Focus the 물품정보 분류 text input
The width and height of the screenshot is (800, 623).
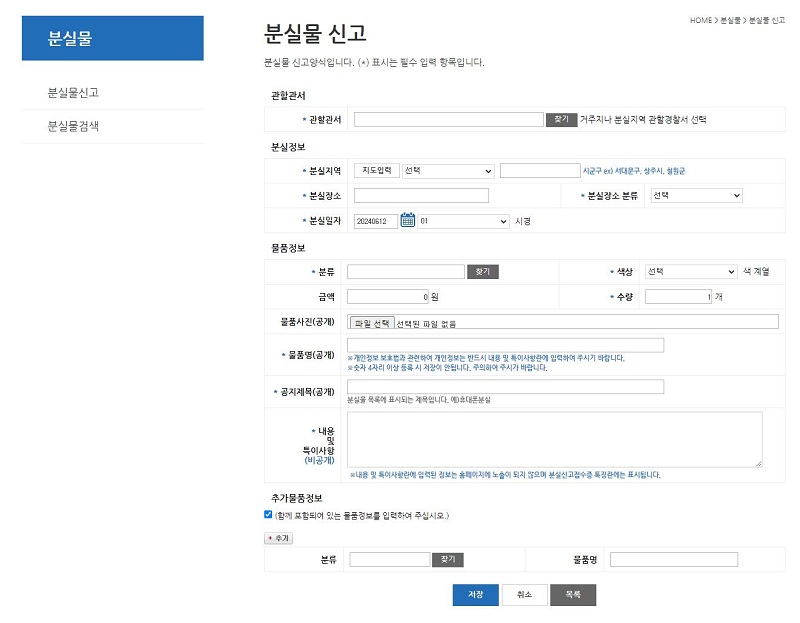tap(406, 271)
